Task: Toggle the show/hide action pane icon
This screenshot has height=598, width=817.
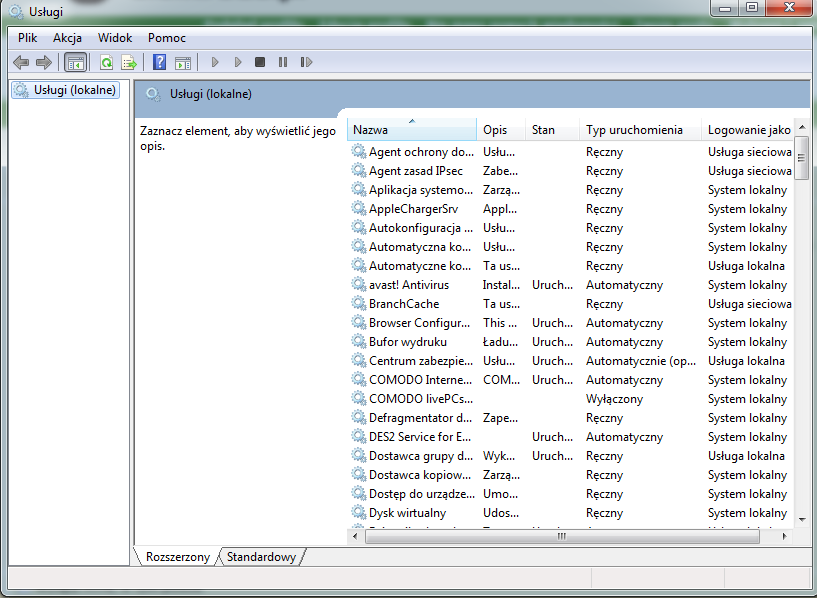Action: click(x=182, y=63)
